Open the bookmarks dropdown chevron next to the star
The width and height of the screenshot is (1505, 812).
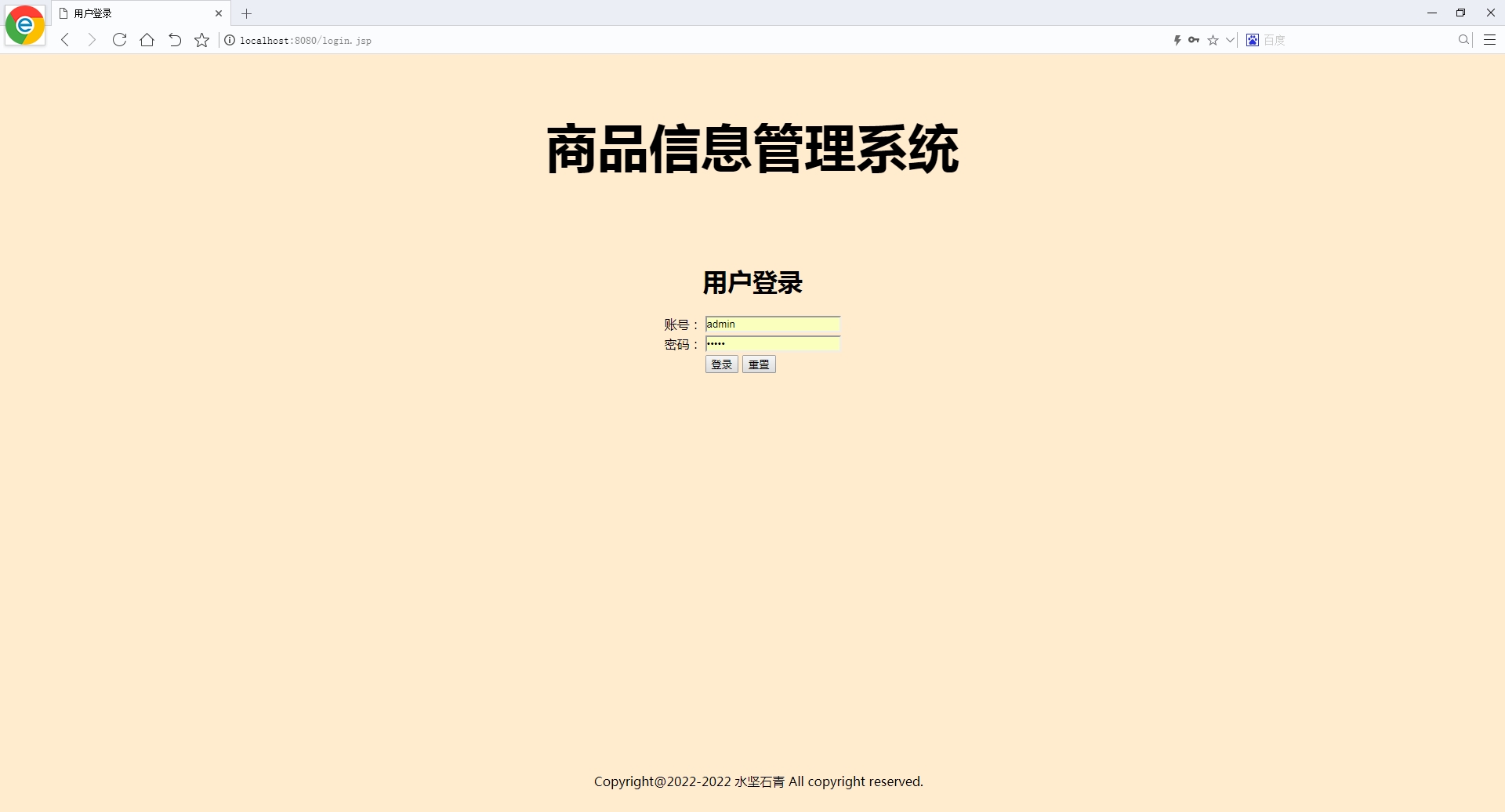click(x=1229, y=40)
